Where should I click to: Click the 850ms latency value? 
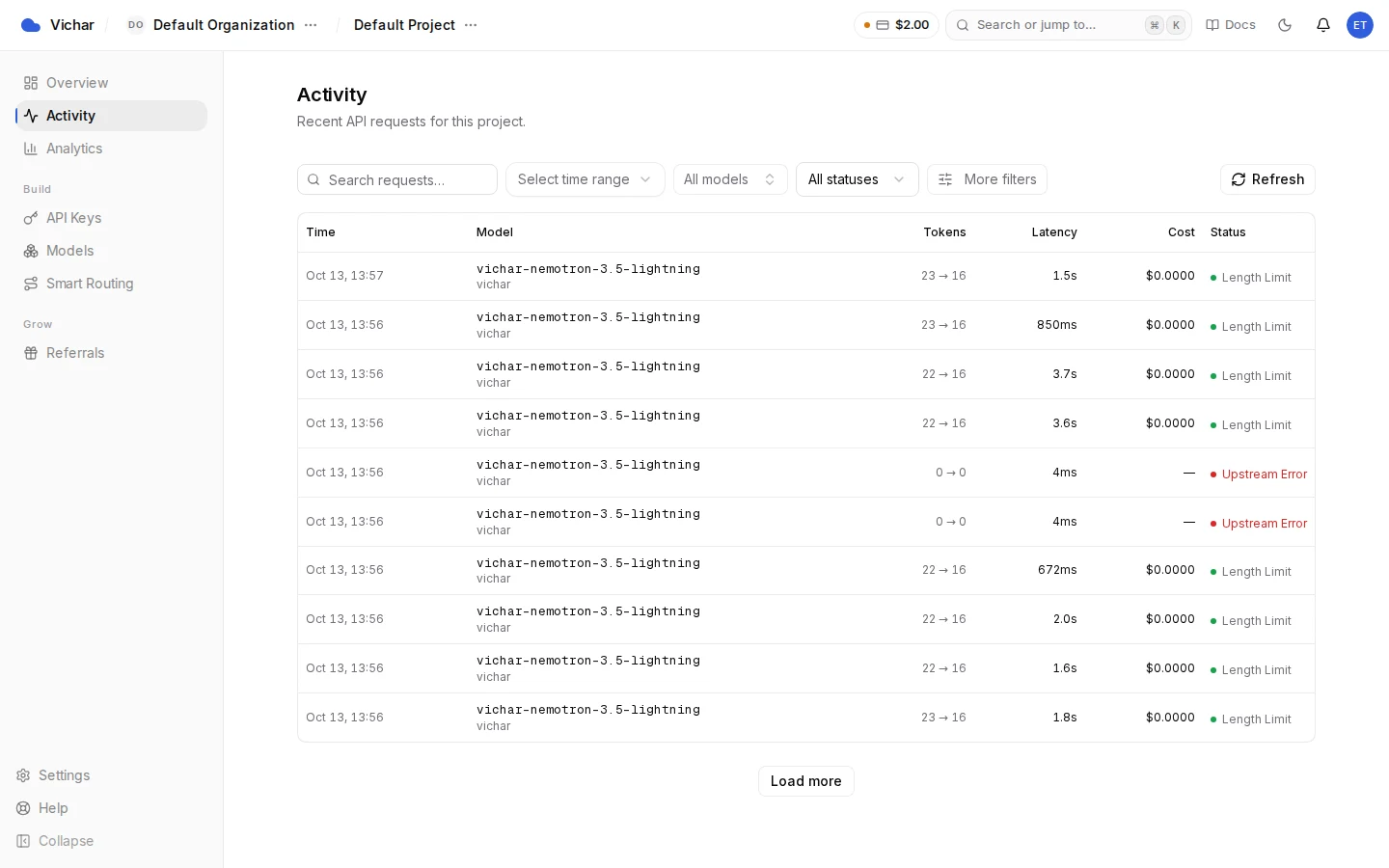[x=1057, y=325]
